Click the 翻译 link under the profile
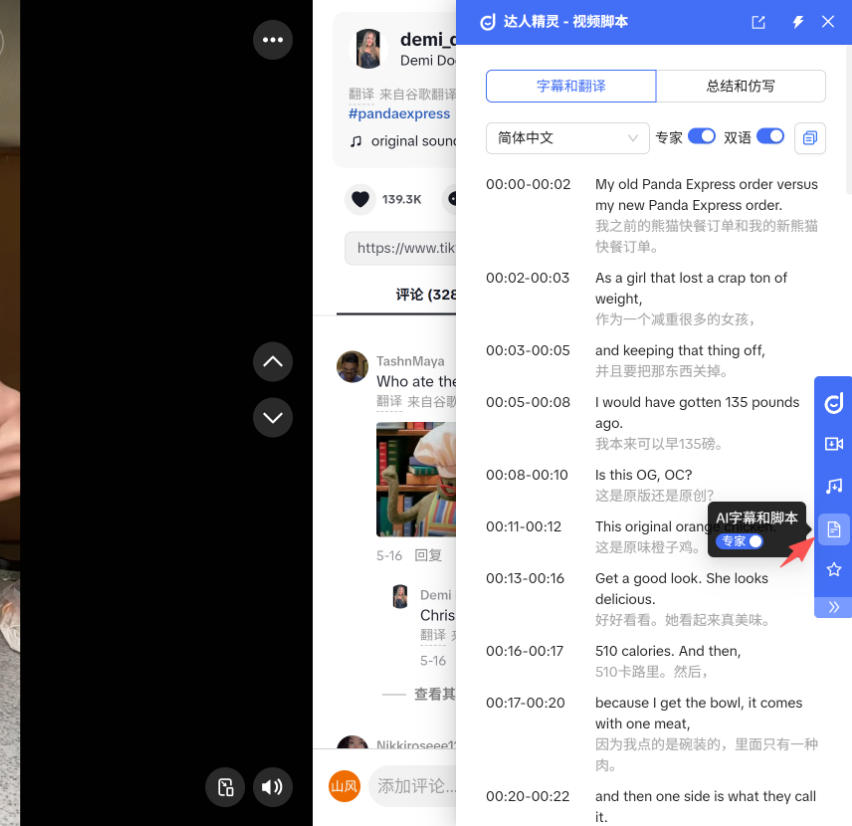852x826 pixels. click(361, 94)
